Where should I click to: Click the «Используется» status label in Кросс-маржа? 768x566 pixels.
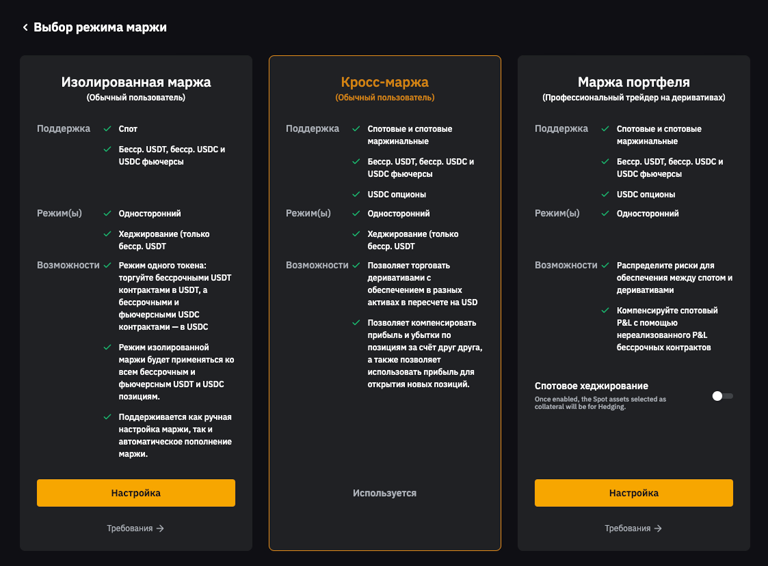384,493
